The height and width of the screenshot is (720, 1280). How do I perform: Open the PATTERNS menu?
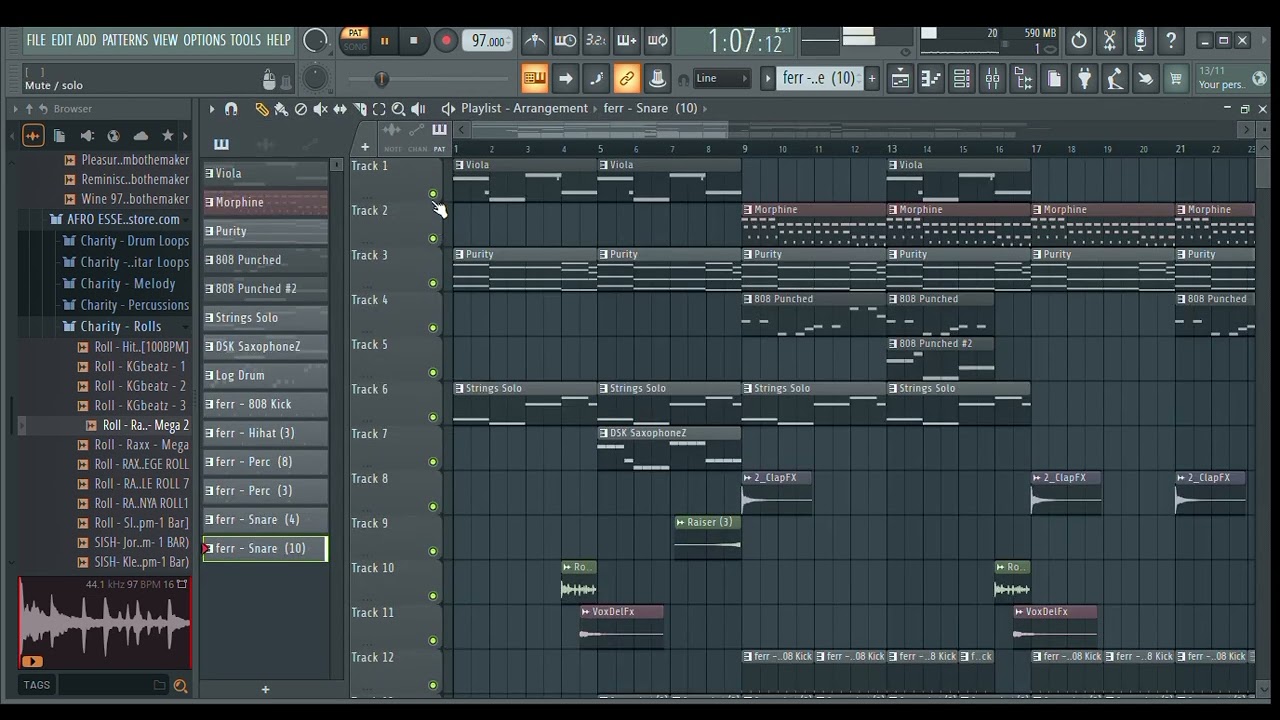coord(125,40)
